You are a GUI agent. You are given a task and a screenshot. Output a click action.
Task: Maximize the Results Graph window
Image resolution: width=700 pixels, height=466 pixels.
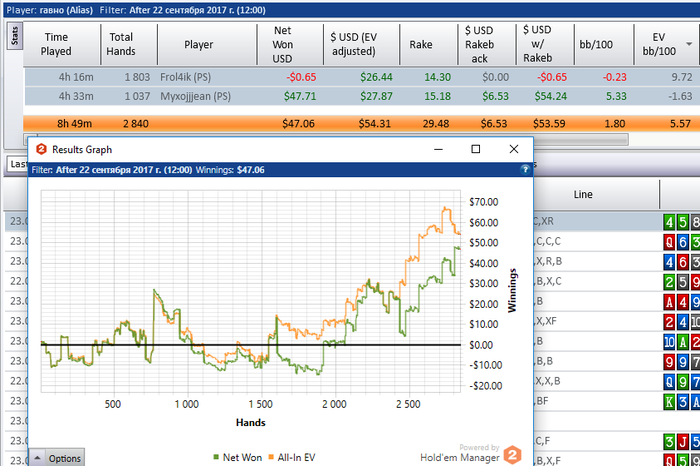pyautogui.click(x=476, y=149)
